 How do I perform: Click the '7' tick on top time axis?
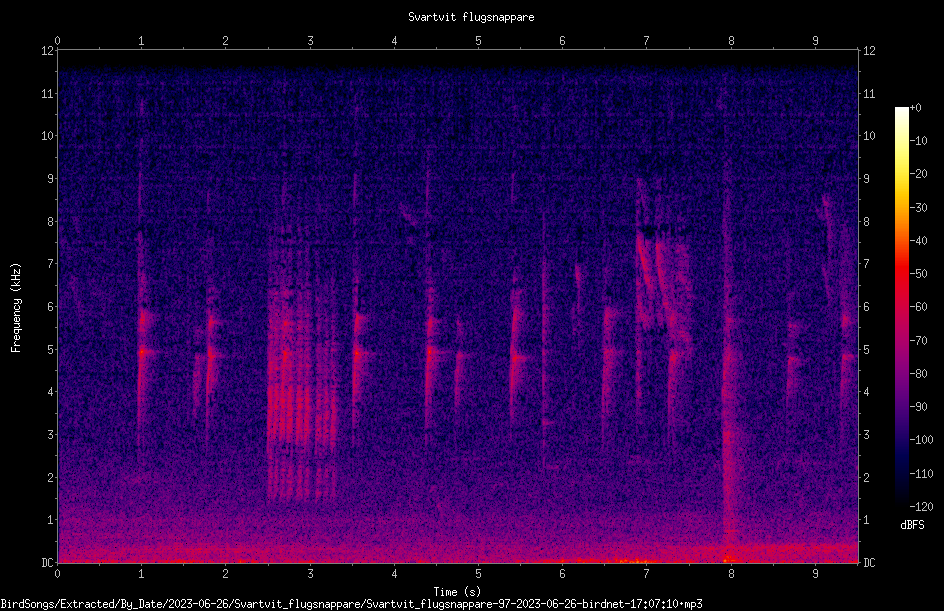coord(647,40)
